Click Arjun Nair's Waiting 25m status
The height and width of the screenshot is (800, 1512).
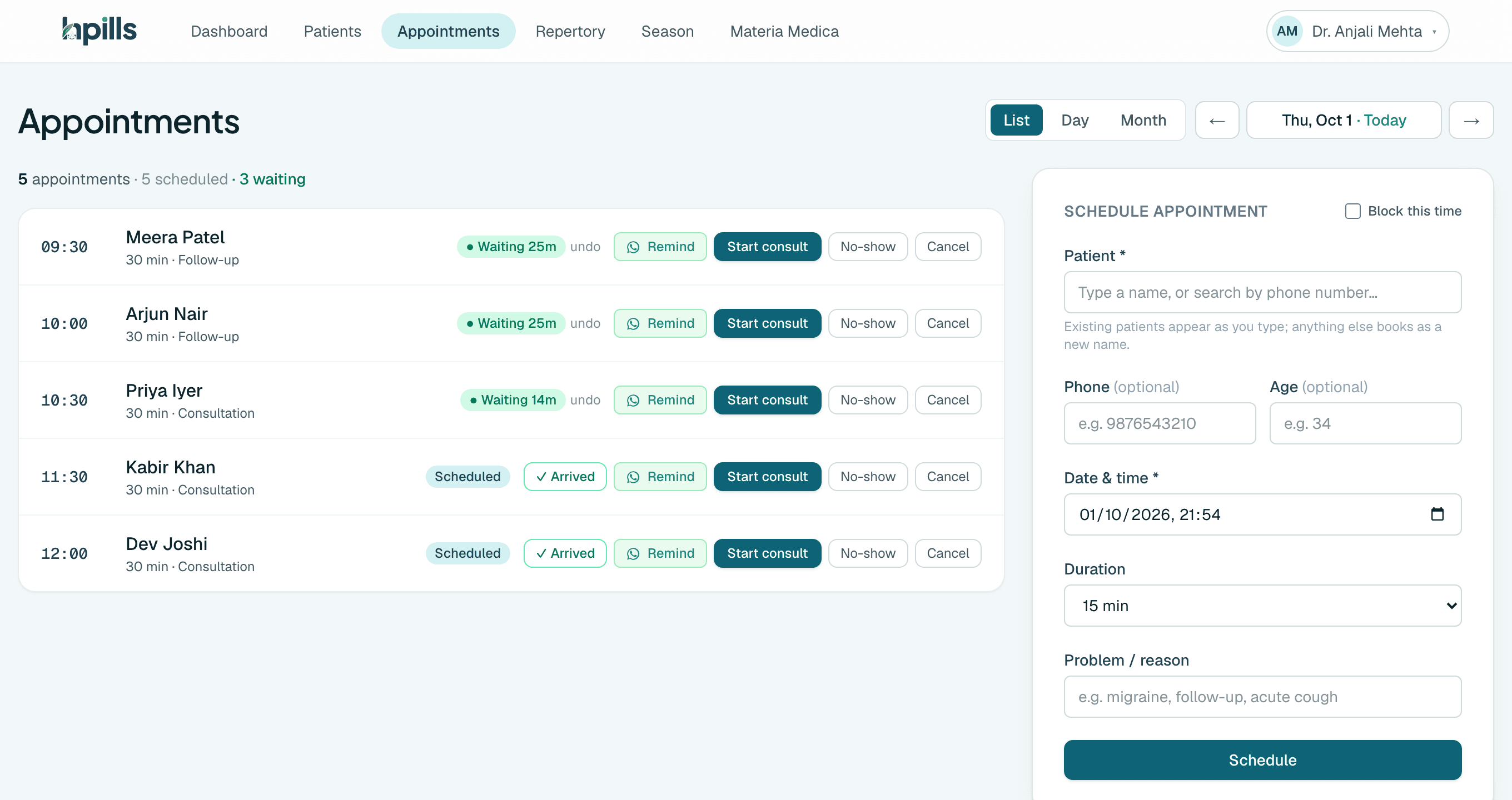511,323
